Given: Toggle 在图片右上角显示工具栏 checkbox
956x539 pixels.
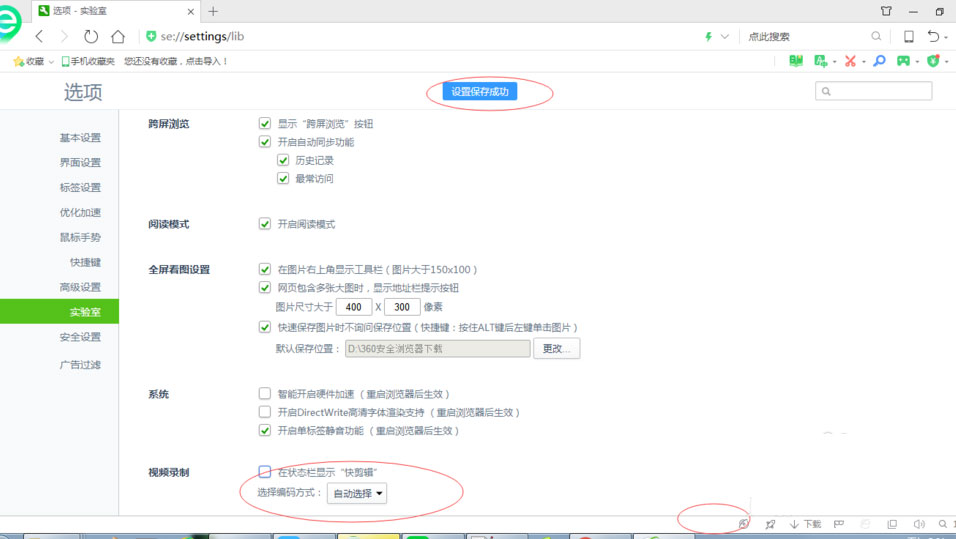Looking at the screenshot, I should click(x=265, y=269).
